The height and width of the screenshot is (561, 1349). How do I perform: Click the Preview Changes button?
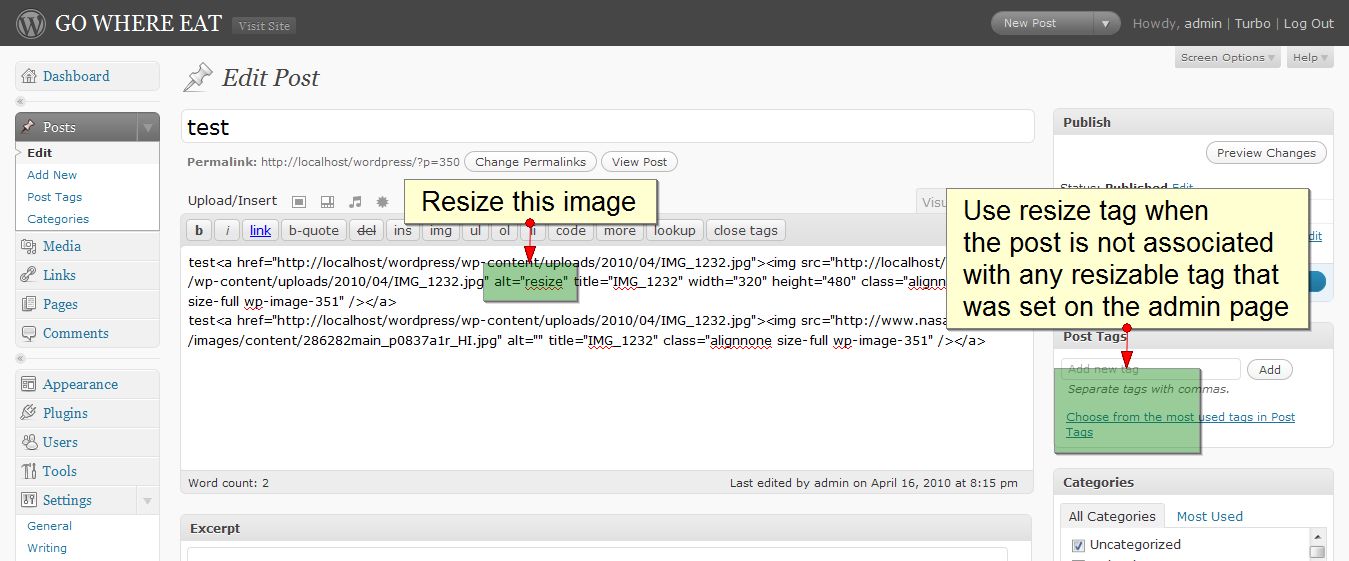tap(1266, 153)
